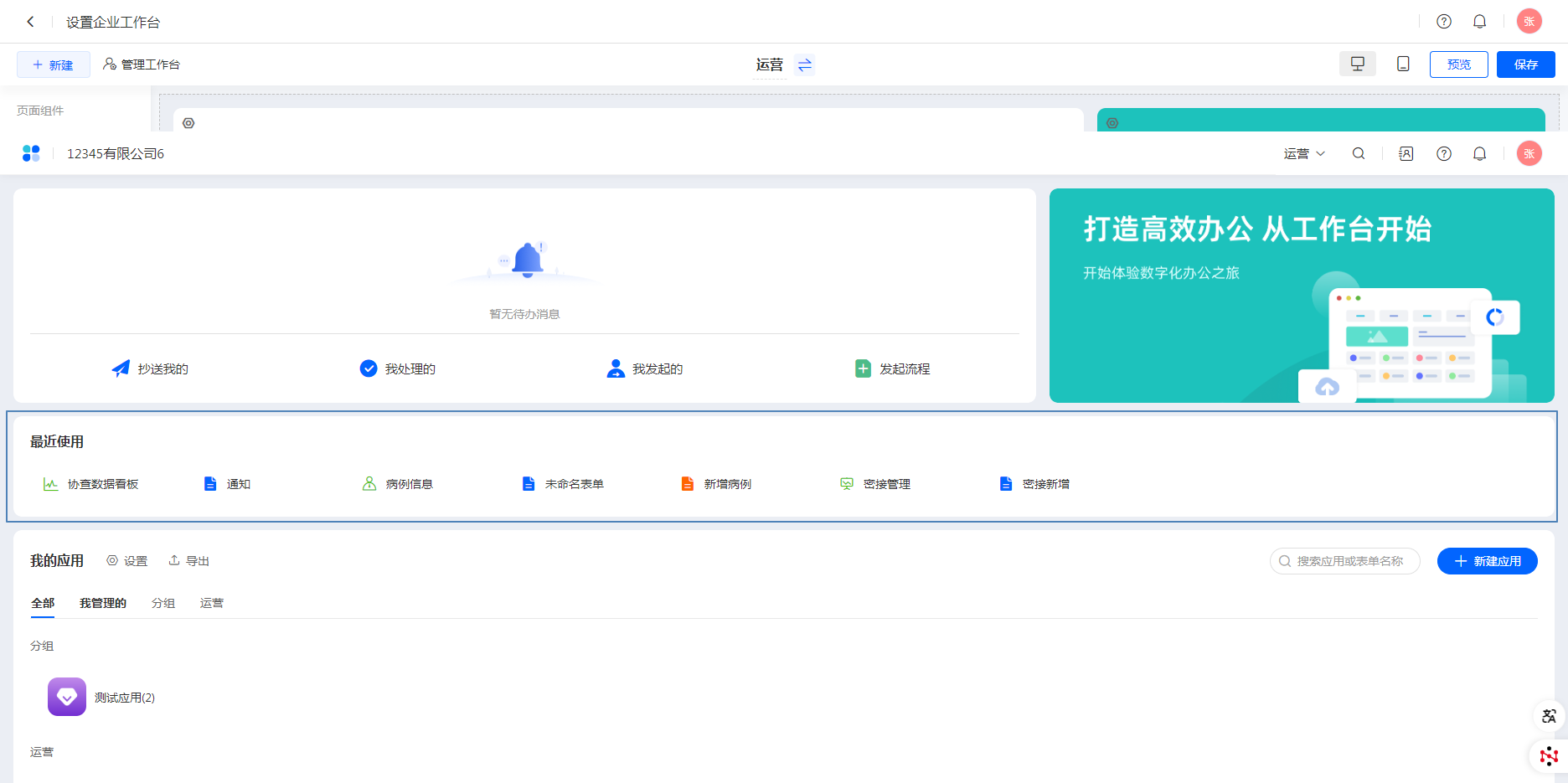This screenshot has height=783, width=1568.
Task: Switch to mobile preview mode icon
Action: pos(1403,64)
